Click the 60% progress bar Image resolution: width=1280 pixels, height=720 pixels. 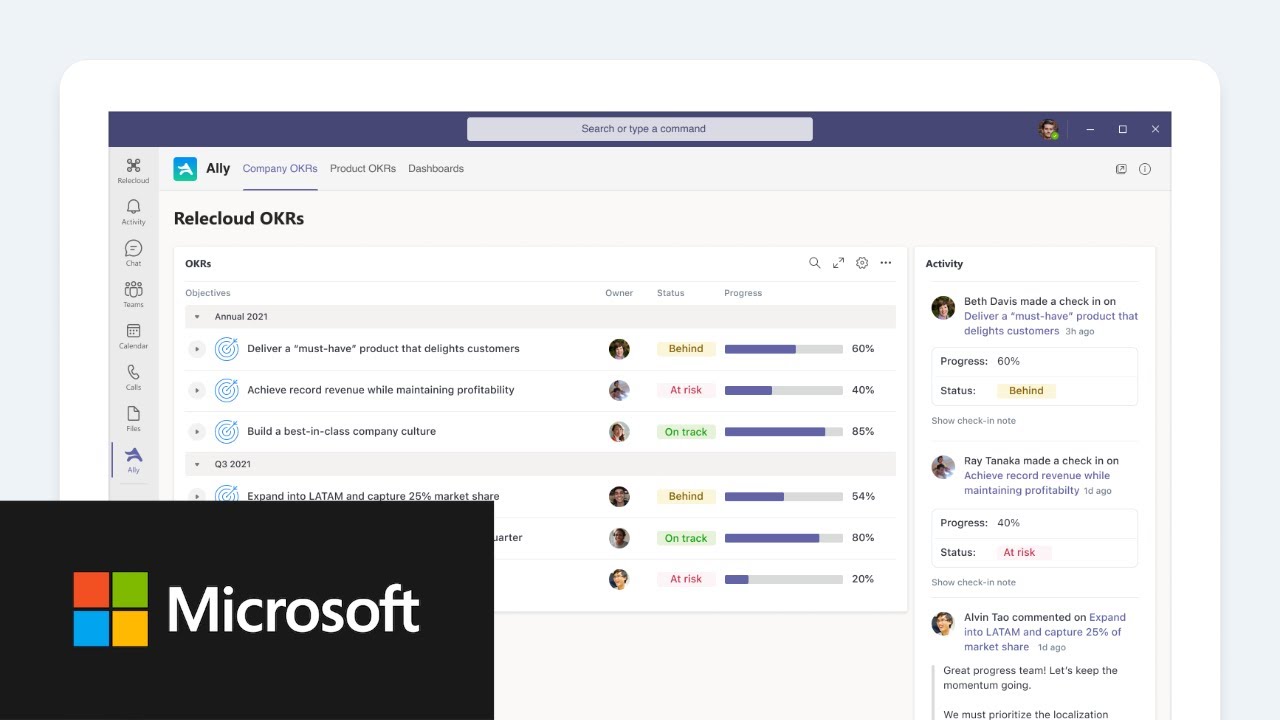pos(783,349)
